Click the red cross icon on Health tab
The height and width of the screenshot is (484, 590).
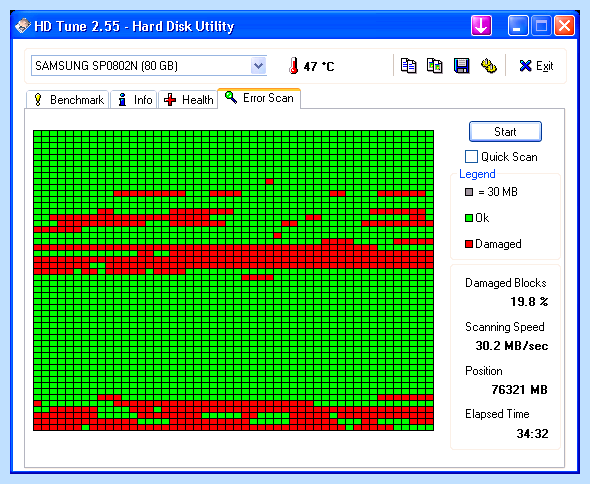(x=170, y=100)
